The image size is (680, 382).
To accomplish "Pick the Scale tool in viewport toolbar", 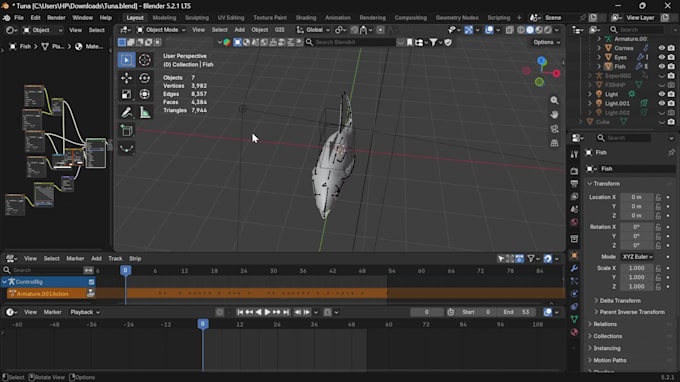I will click(126, 94).
